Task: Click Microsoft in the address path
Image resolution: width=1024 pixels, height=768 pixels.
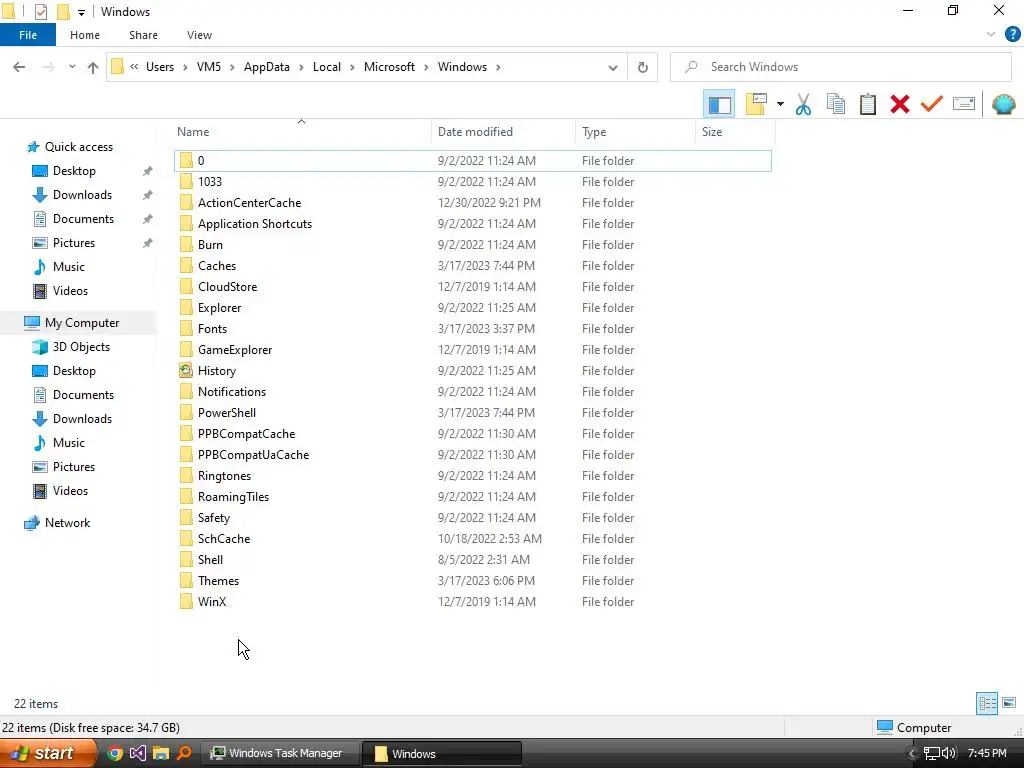Action: coord(389,67)
